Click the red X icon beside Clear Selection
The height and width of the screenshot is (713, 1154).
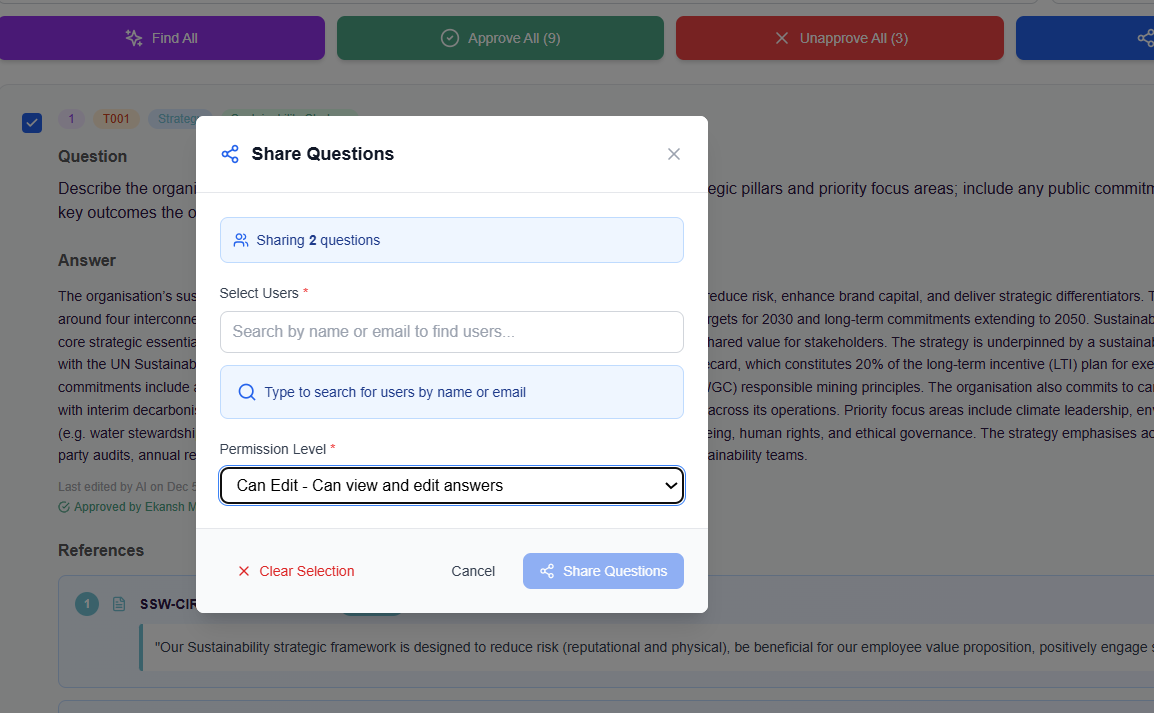point(244,571)
